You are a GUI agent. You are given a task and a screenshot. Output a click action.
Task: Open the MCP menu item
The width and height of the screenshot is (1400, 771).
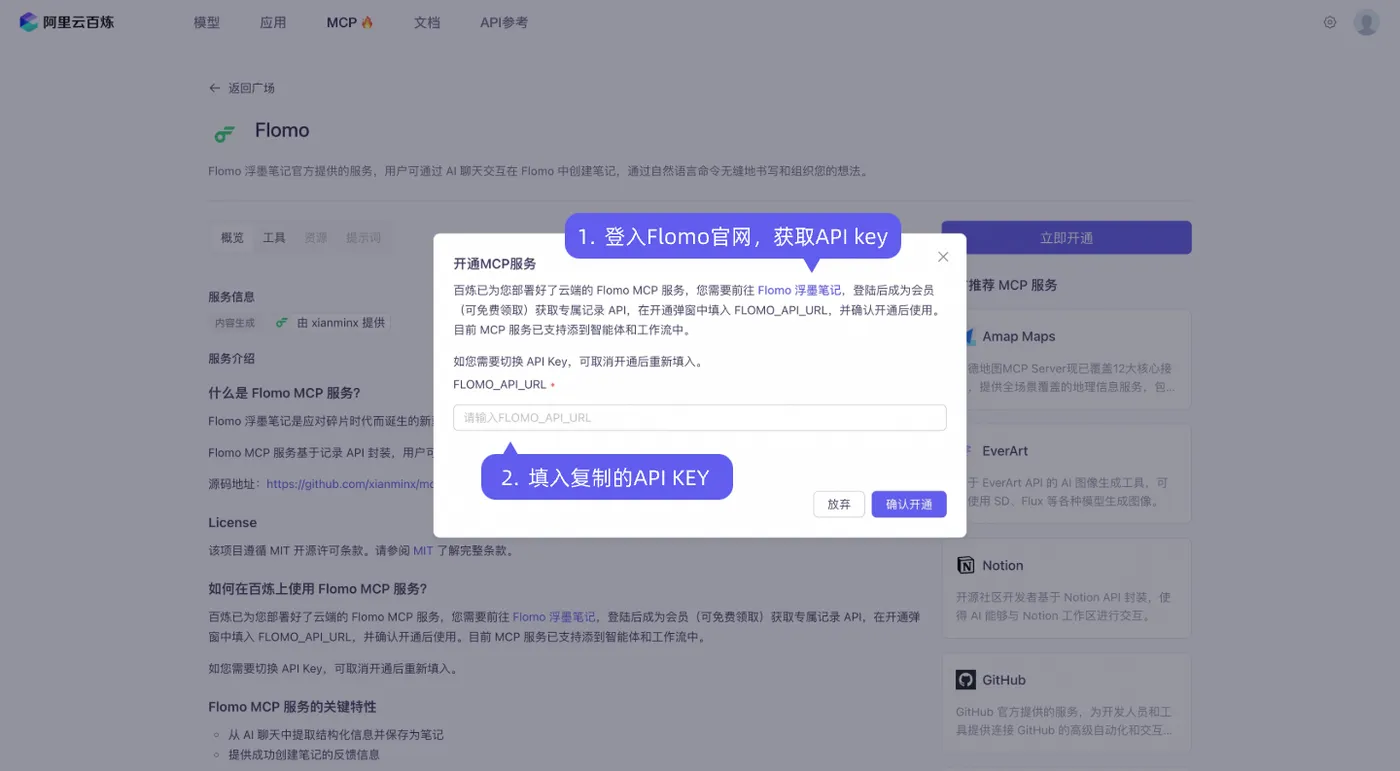[350, 22]
